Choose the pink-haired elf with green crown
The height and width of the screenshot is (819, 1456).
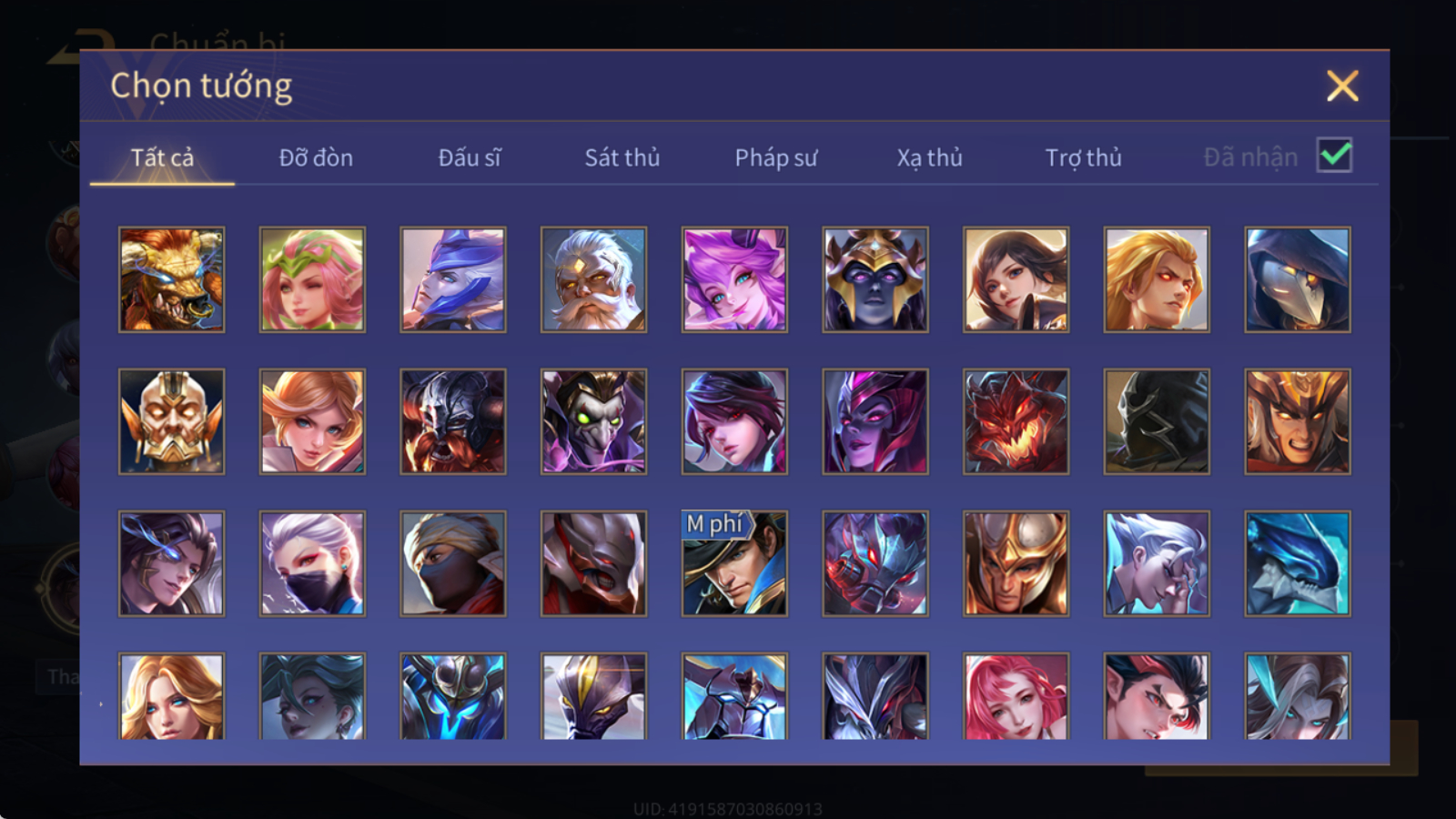pos(312,279)
